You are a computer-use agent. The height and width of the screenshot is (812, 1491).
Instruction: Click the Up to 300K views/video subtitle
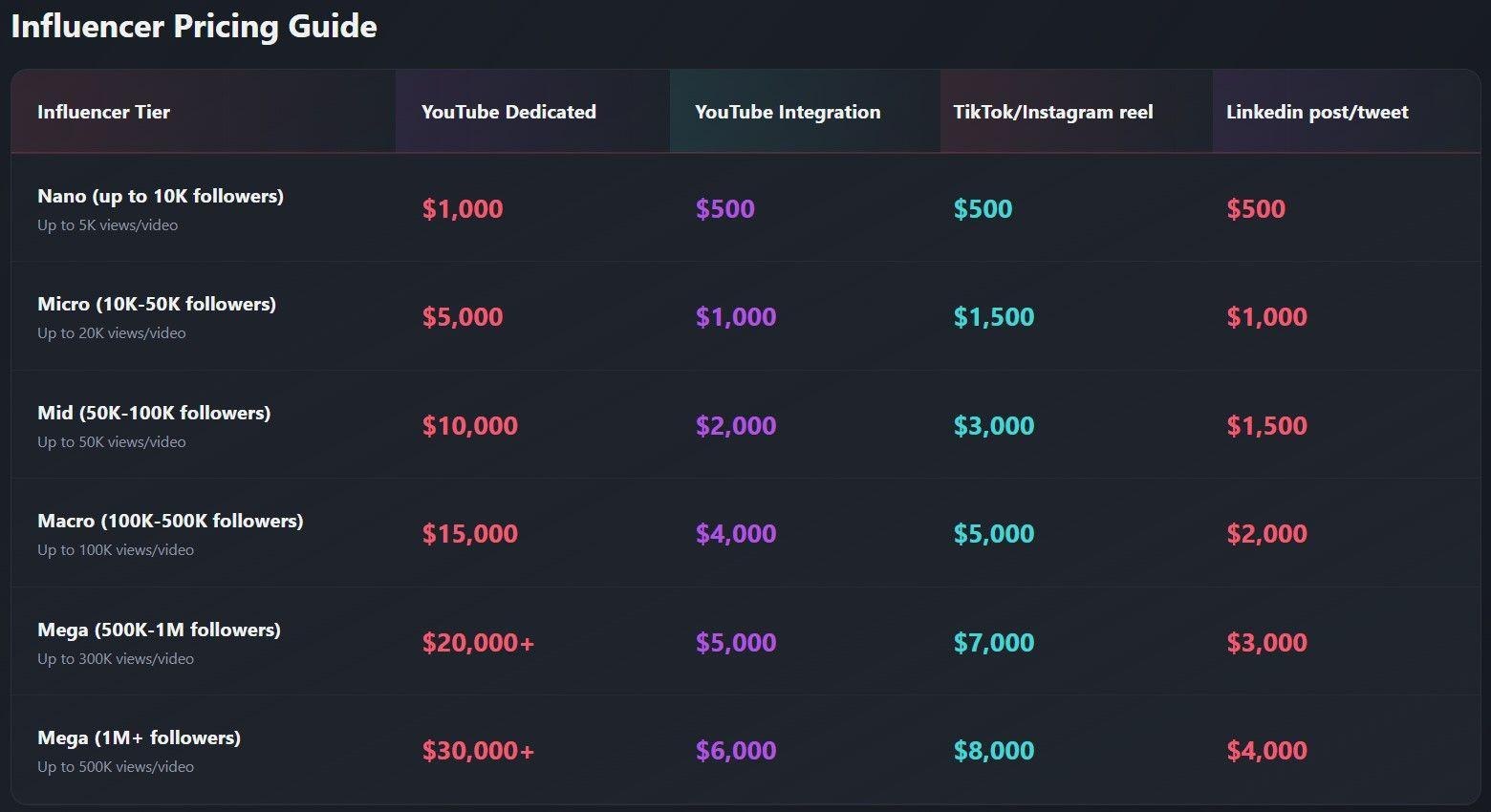click(116, 659)
